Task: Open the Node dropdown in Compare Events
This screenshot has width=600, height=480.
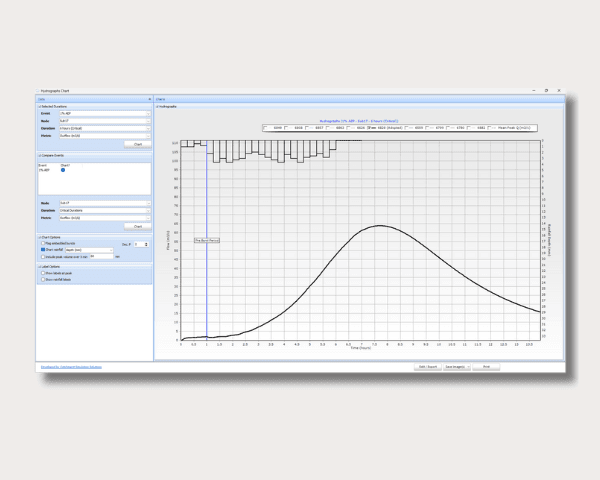Action: pyautogui.click(x=105, y=203)
